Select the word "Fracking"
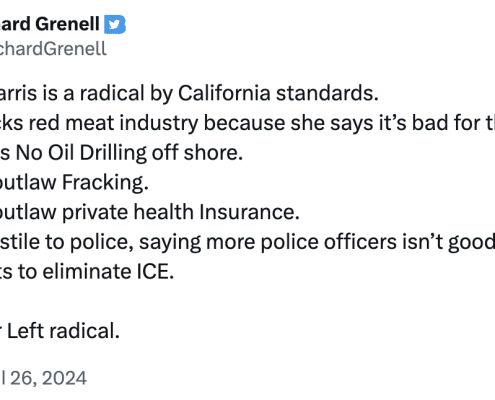The width and height of the screenshot is (495, 400). coord(105,182)
